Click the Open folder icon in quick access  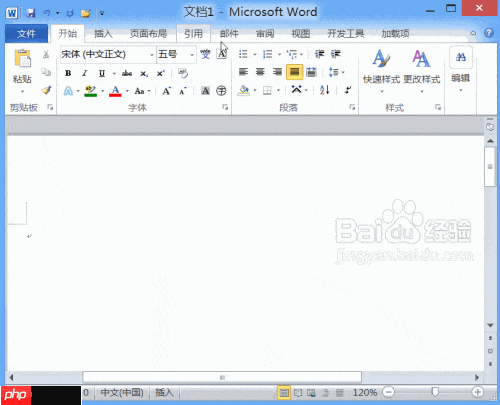(86, 13)
